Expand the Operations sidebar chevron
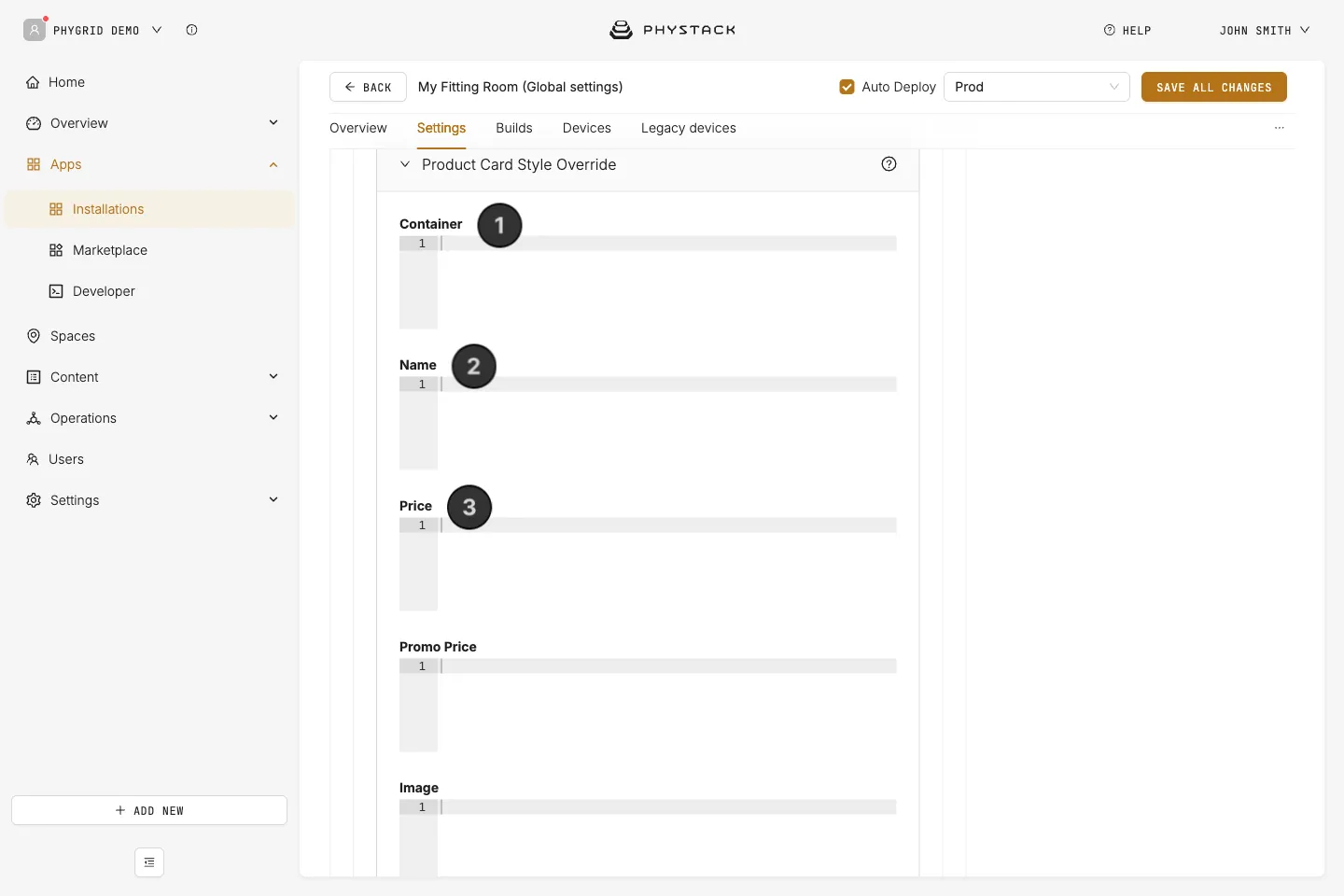Image resolution: width=1344 pixels, height=896 pixels. pos(273,417)
